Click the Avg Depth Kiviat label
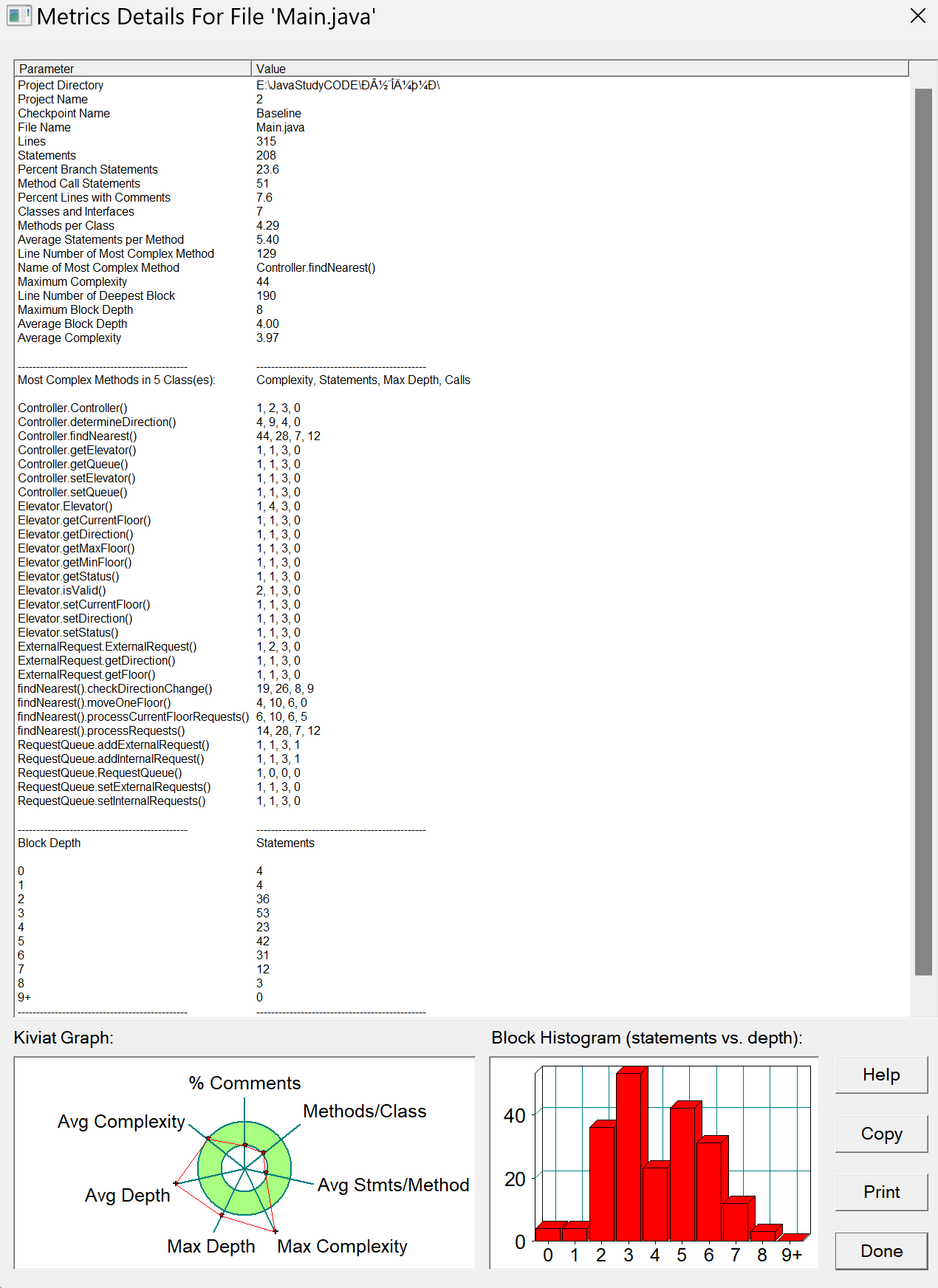Viewport: 938px width, 1288px height. (127, 1196)
